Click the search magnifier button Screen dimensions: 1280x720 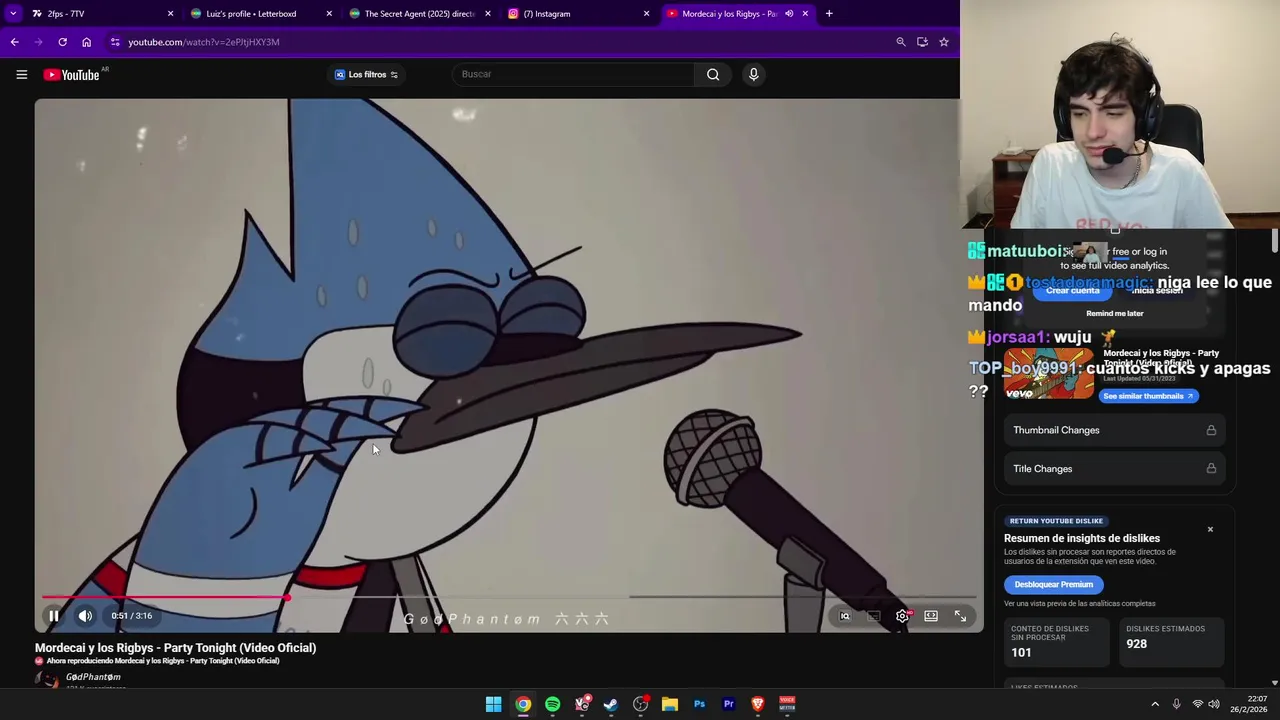[x=713, y=74]
